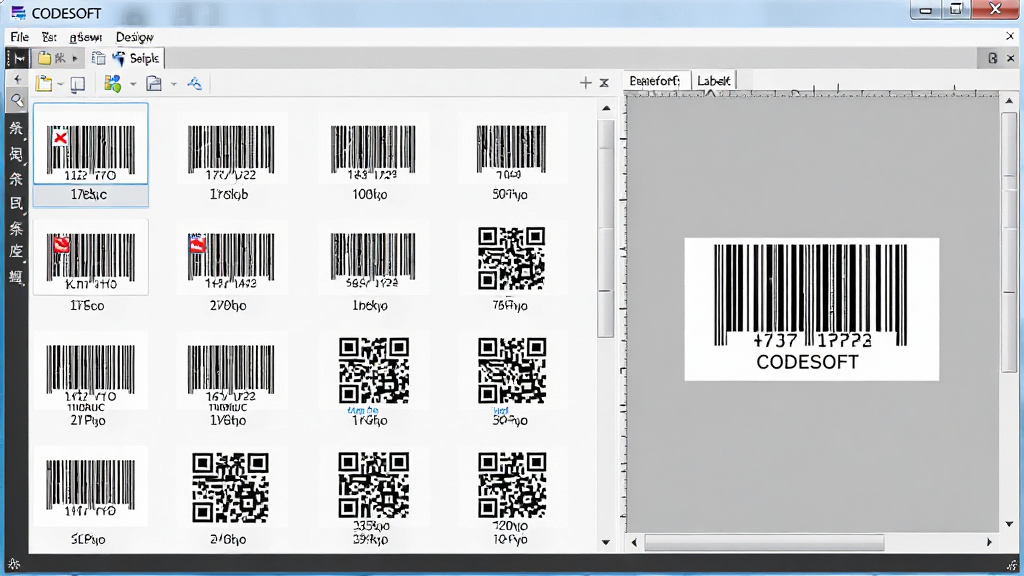
Task: Select the QR thumbnail labeled 120yo
Action: 511,487
